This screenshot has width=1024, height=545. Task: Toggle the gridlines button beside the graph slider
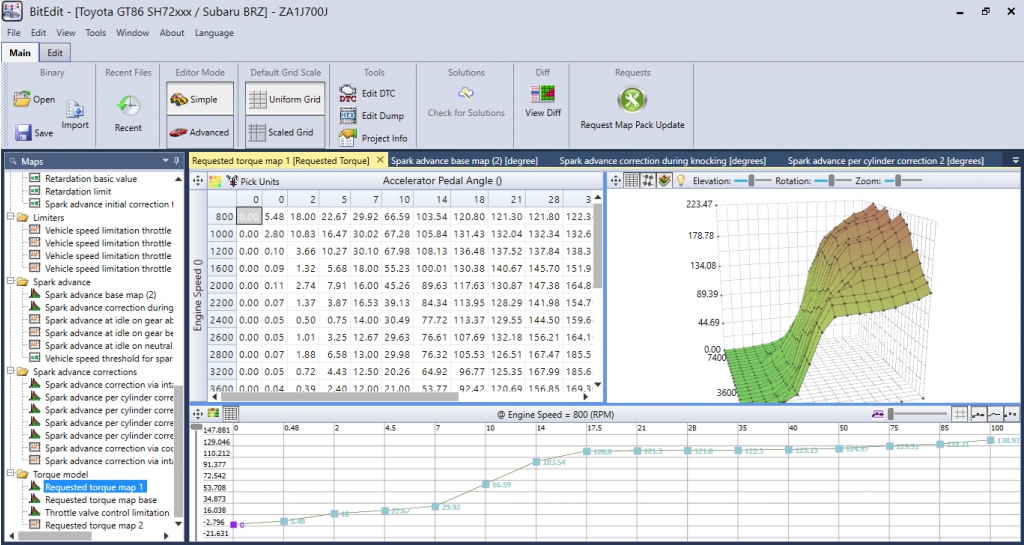(959, 414)
